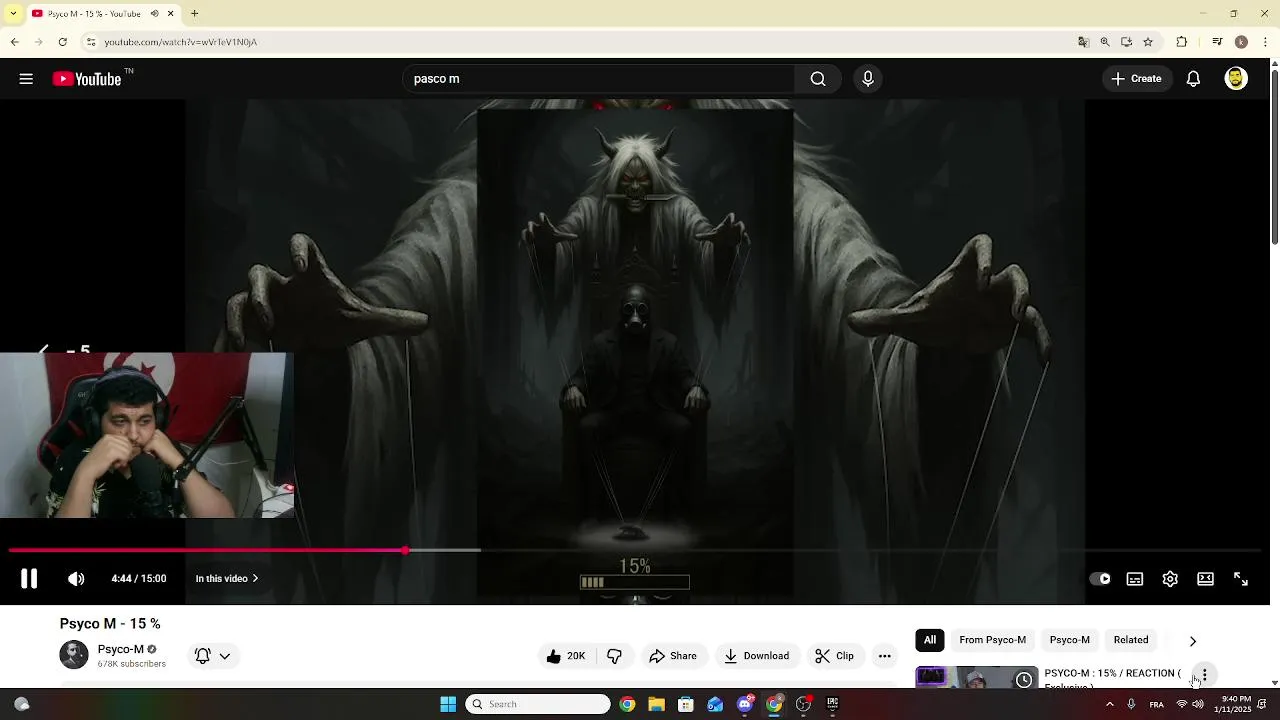This screenshot has height=720, width=1280.
Task: Select the From Psyco-M chip
Action: pos(992,640)
